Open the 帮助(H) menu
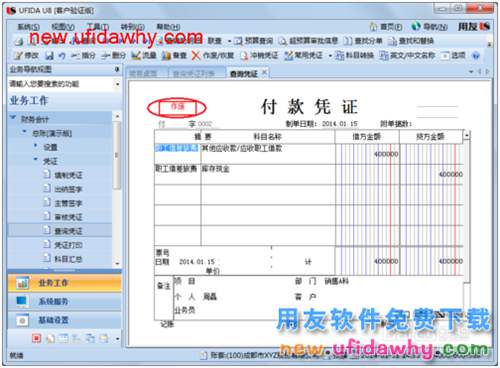The width and height of the screenshot is (500, 368). (x=168, y=27)
